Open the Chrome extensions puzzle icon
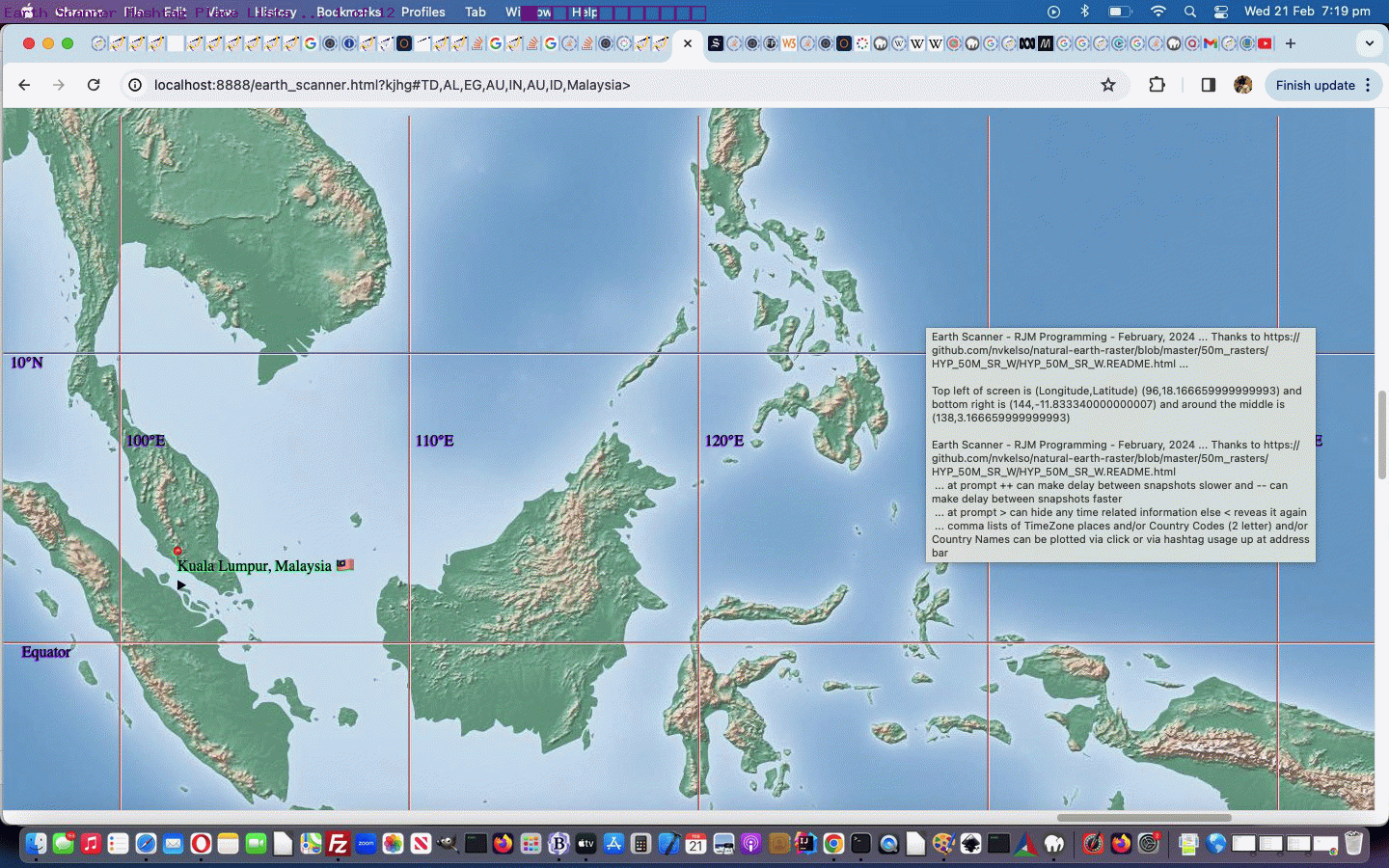 pos(1157,85)
